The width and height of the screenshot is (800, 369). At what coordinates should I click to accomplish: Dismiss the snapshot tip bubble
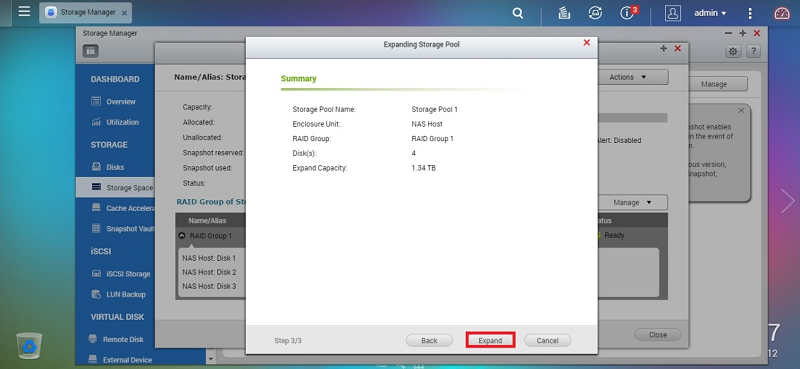[741, 110]
